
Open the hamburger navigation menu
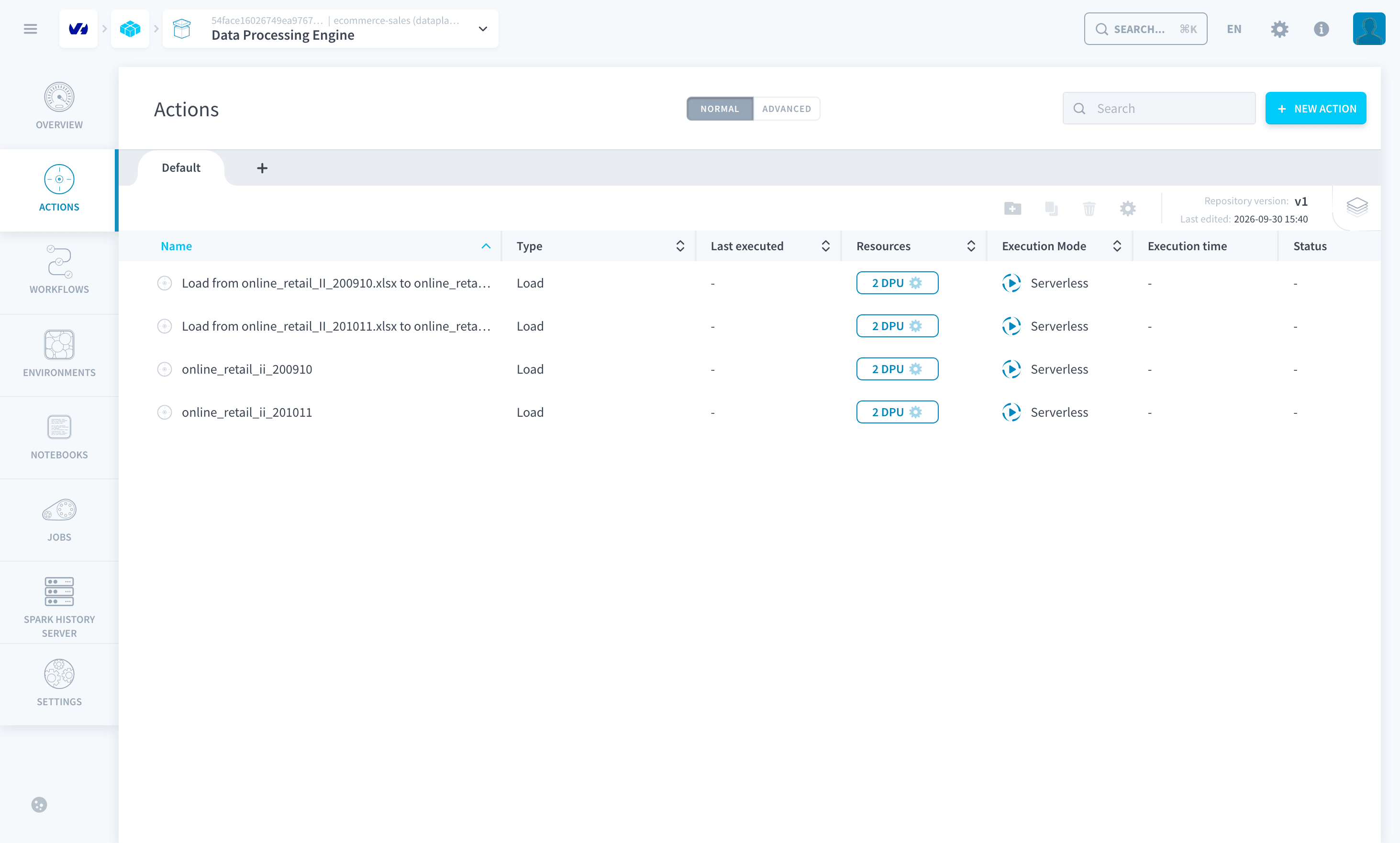pyautogui.click(x=30, y=28)
